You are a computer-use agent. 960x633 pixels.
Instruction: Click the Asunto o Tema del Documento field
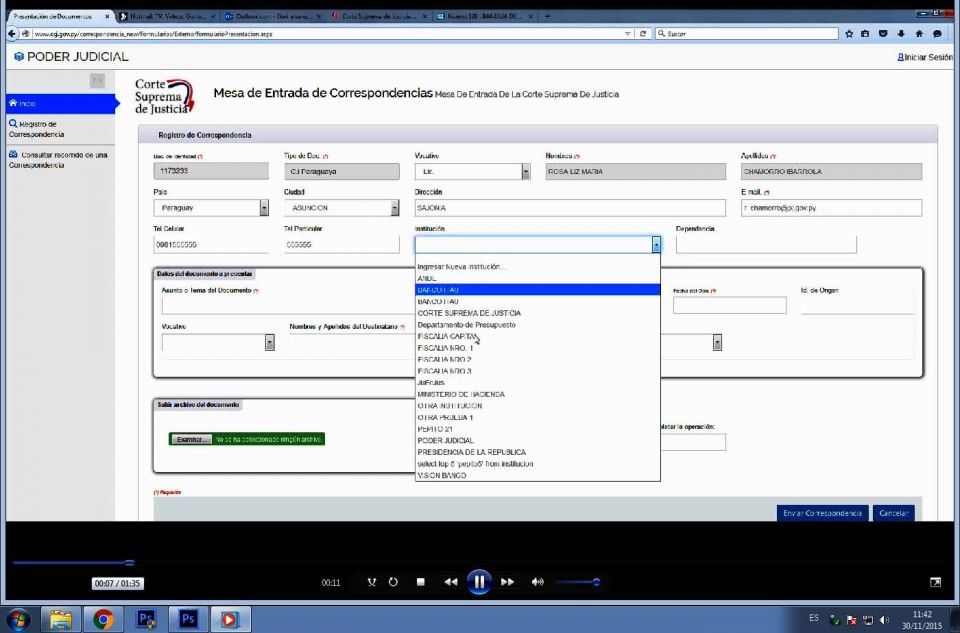pos(288,305)
